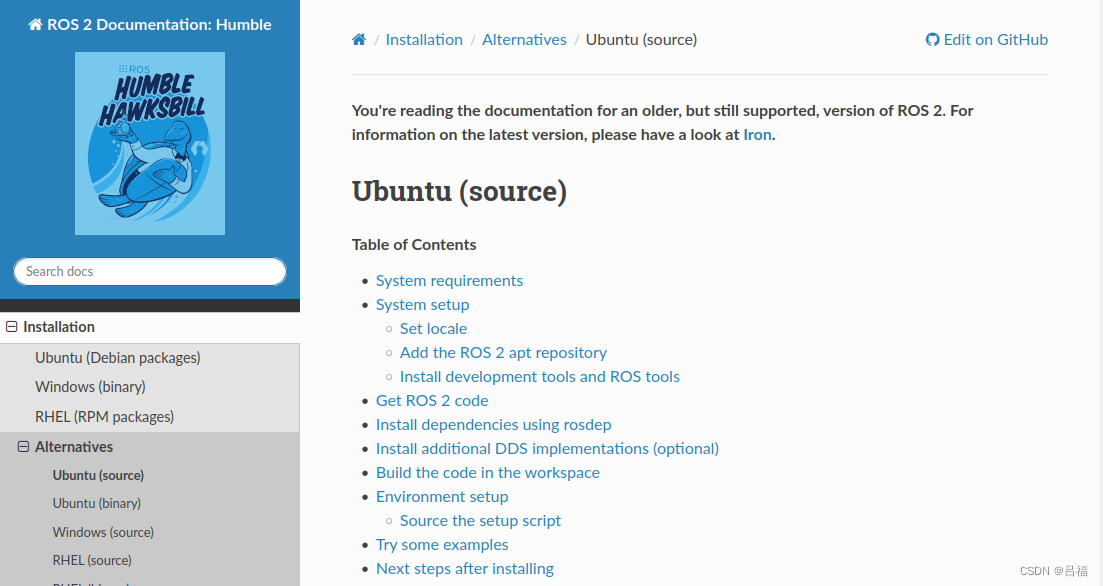Collapse the Alternatives section in sidebar
This screenshot has height=586, width=1103.
23,447
